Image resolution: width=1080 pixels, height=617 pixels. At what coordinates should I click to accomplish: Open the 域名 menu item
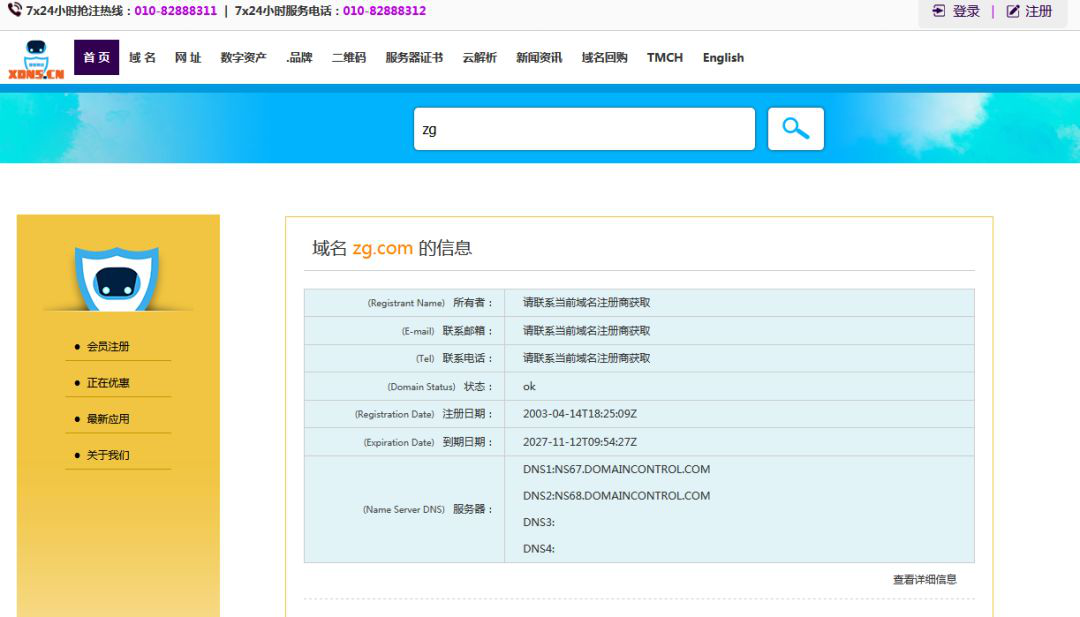tap(142, 58)
